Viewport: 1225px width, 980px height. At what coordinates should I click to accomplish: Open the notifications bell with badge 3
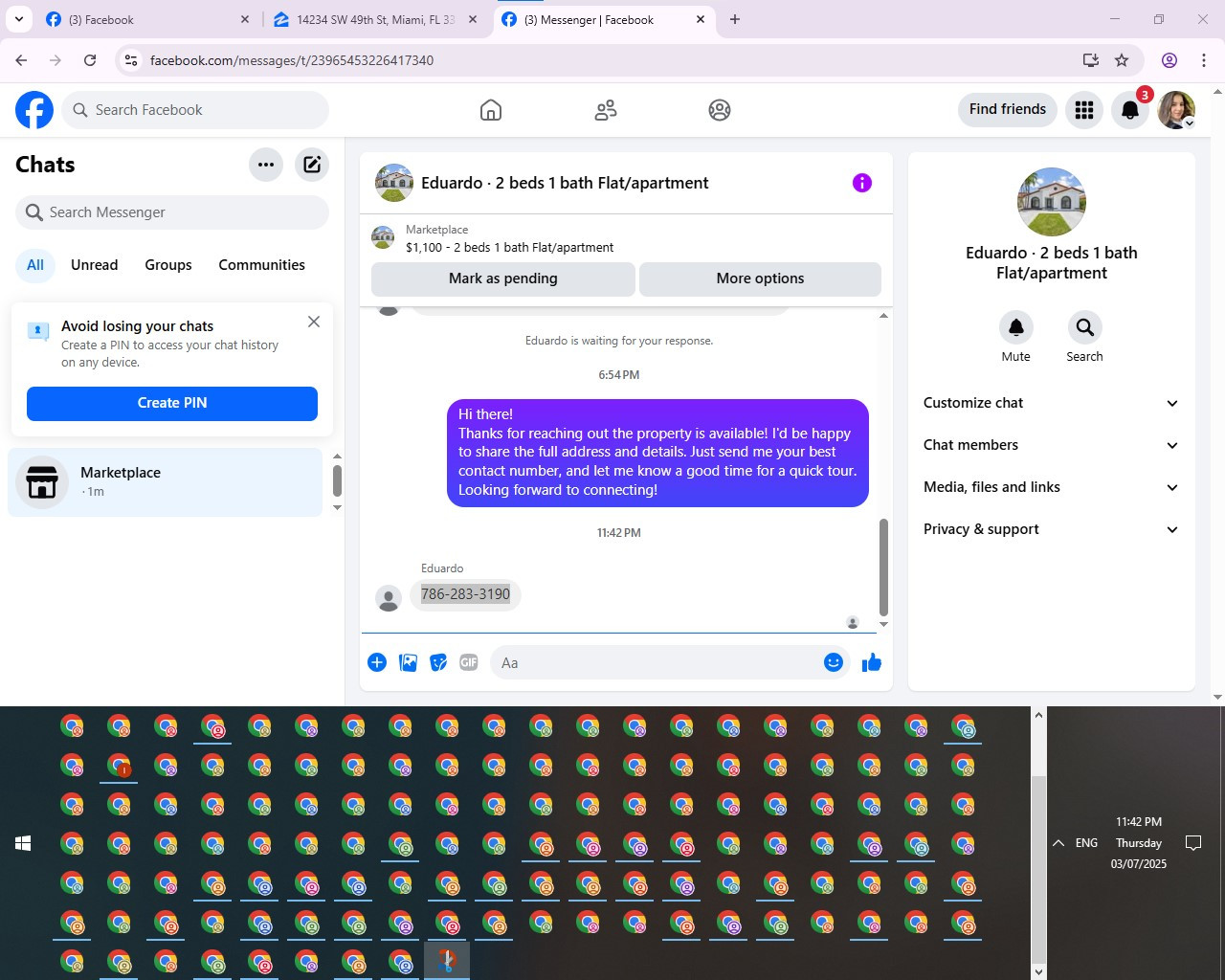pyautogui.click(x=1130, y=110)
